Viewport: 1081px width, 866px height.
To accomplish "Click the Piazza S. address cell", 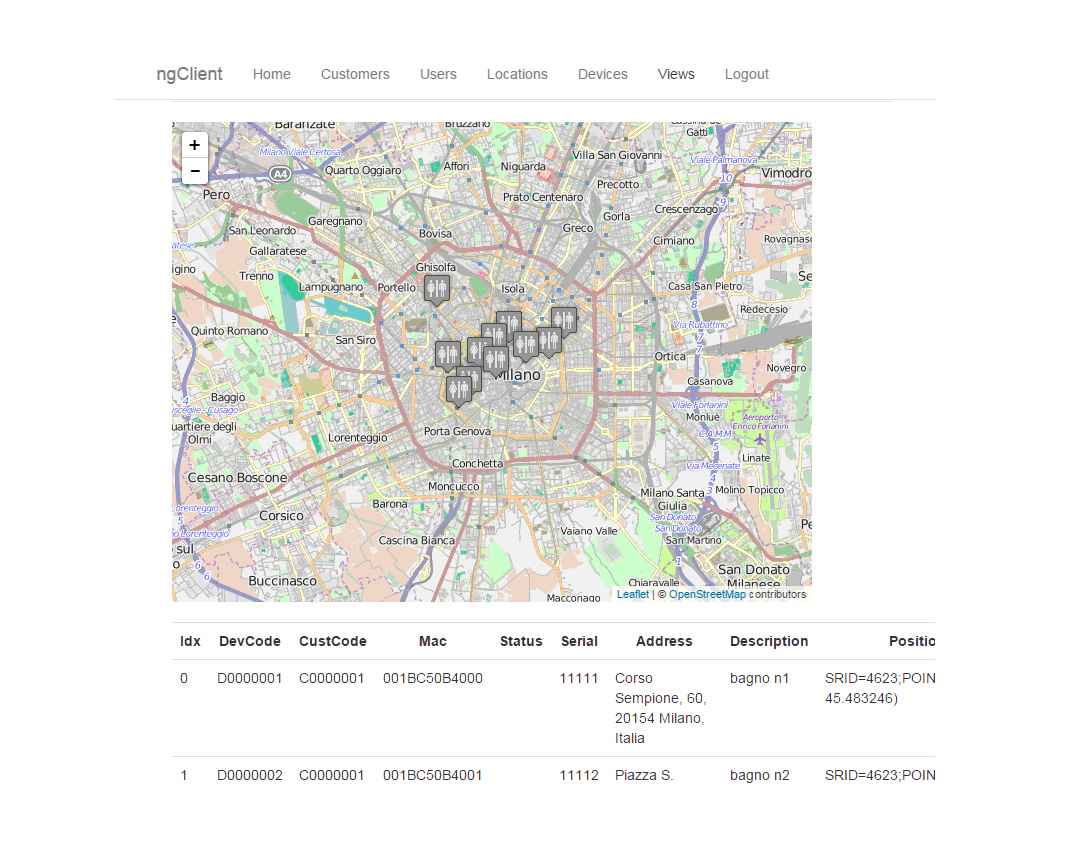I will [644, 776].
